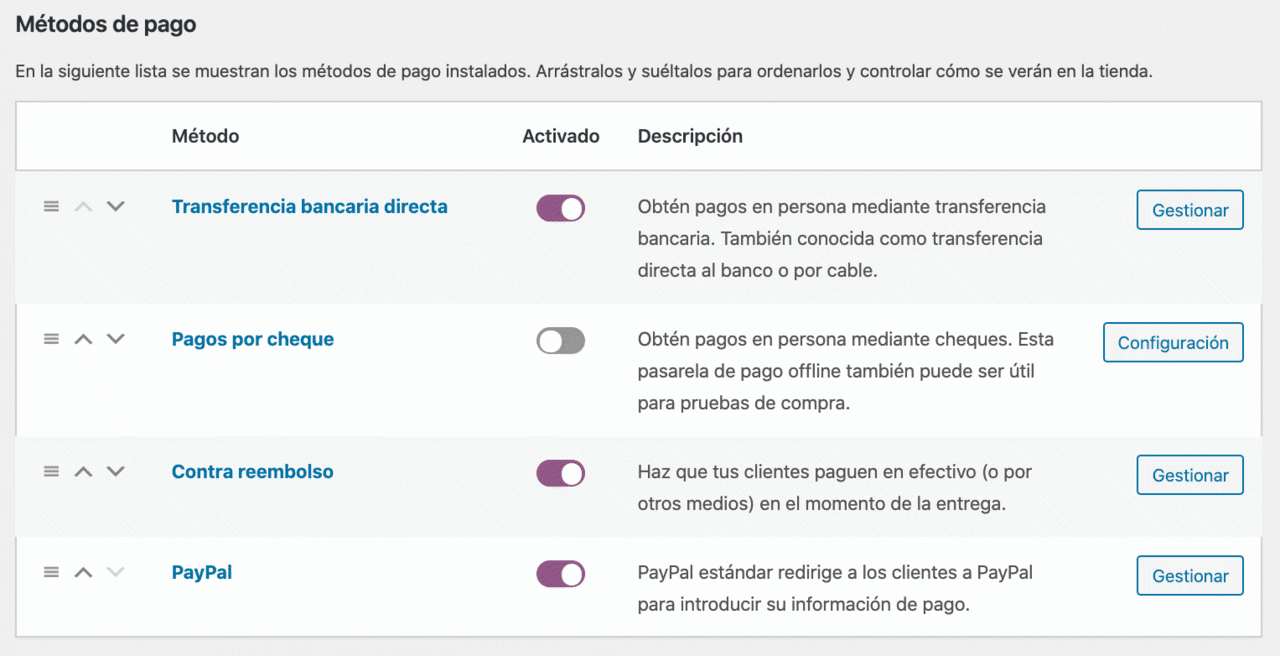This screenshot has height=656, width=1280.
Task: Move Contra reembolso down with arrow
Action: 116,471
